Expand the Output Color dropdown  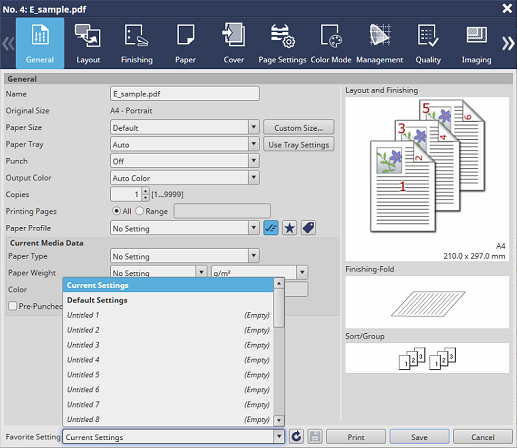tap(254, 177)
